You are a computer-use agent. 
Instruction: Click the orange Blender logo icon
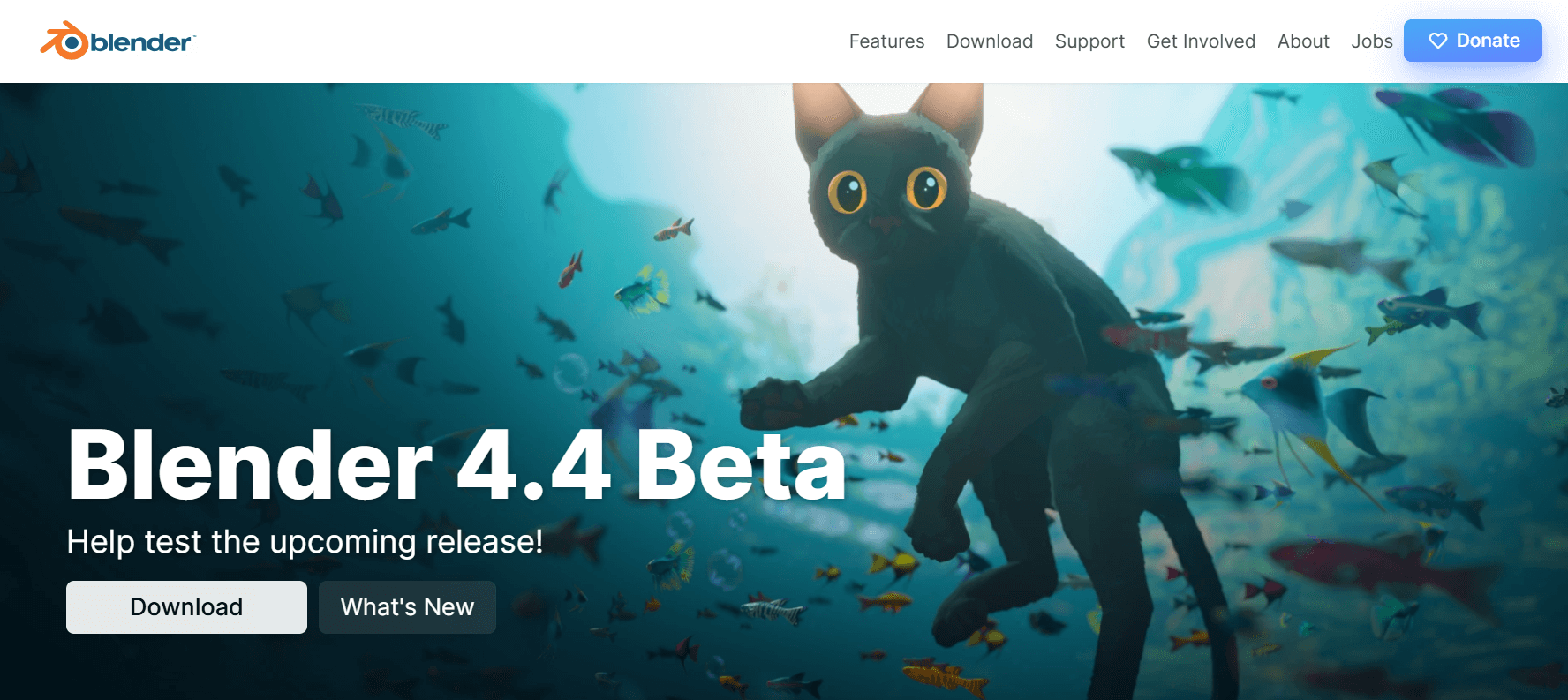[64, 41]
